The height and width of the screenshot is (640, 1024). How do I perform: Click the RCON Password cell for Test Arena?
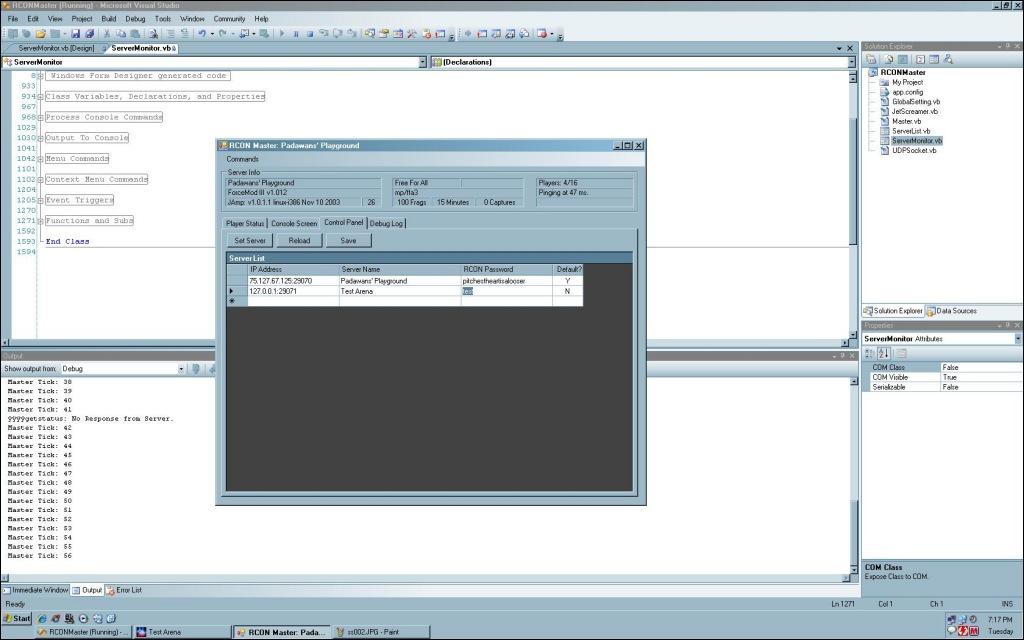point(506,292)
